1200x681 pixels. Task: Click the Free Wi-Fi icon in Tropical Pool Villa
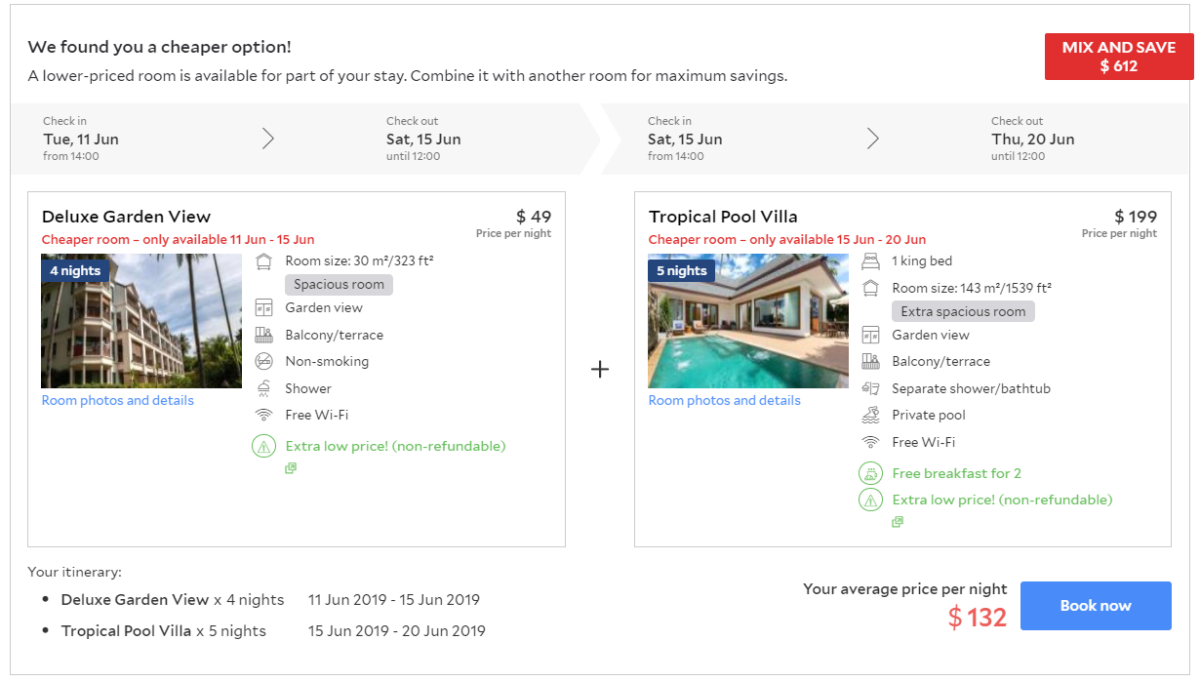(x=871, y=442)
